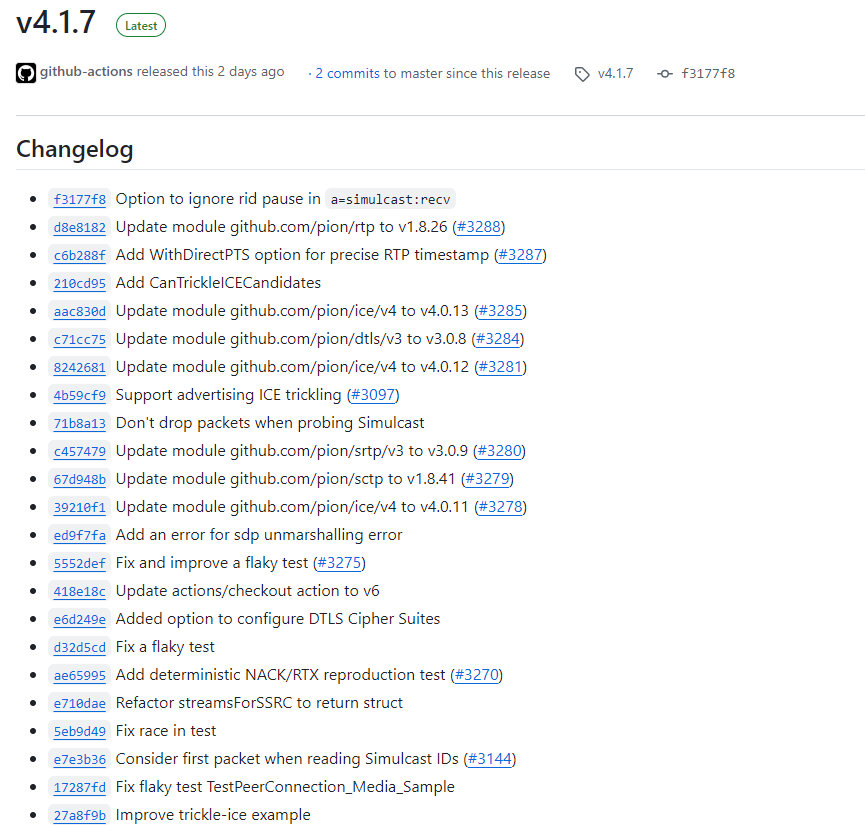Open commit e710dae
This screenshot has height=827, width=865.
point(79,704)
